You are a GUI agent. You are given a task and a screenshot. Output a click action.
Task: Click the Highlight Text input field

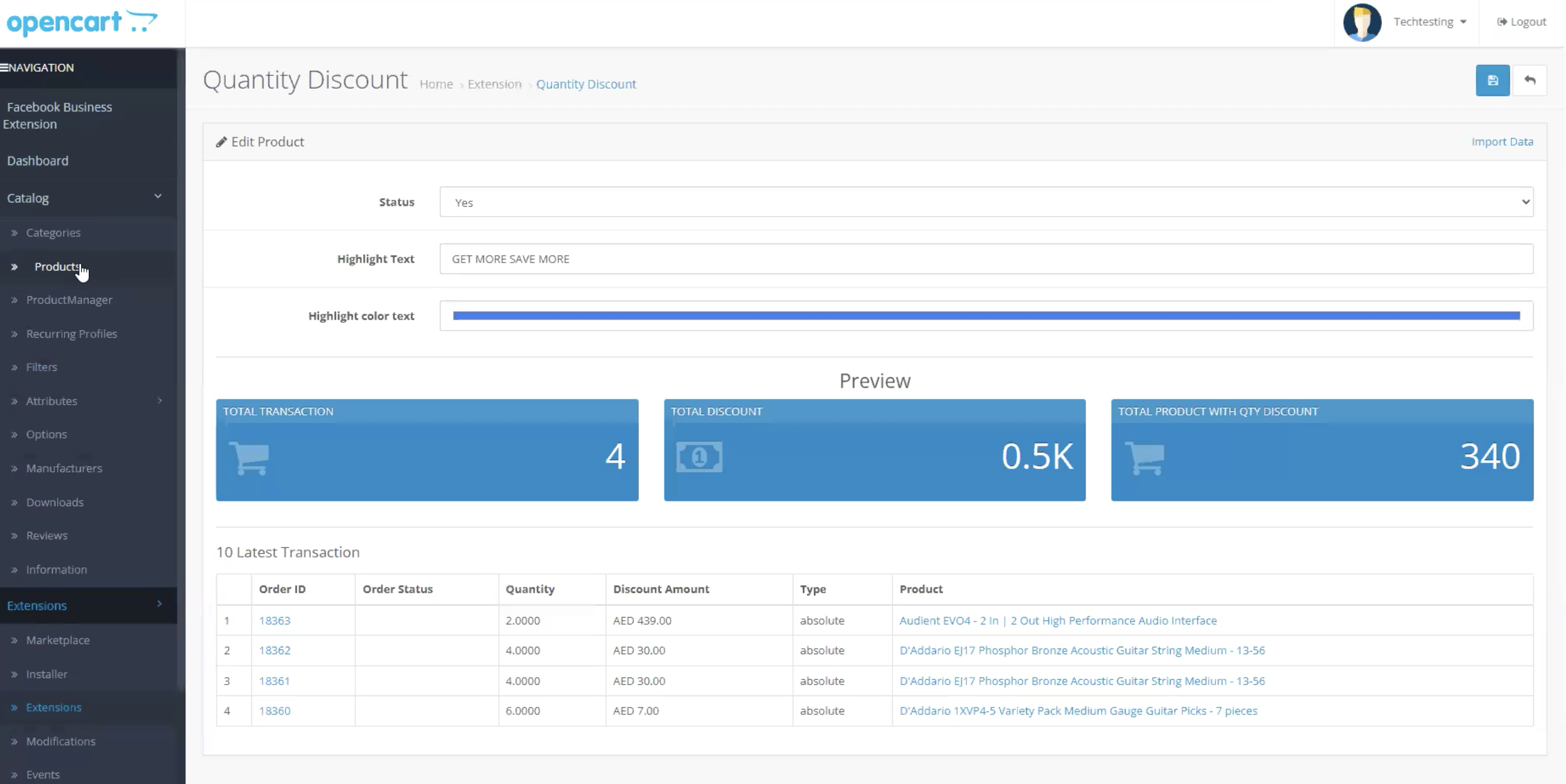point(986,259)
